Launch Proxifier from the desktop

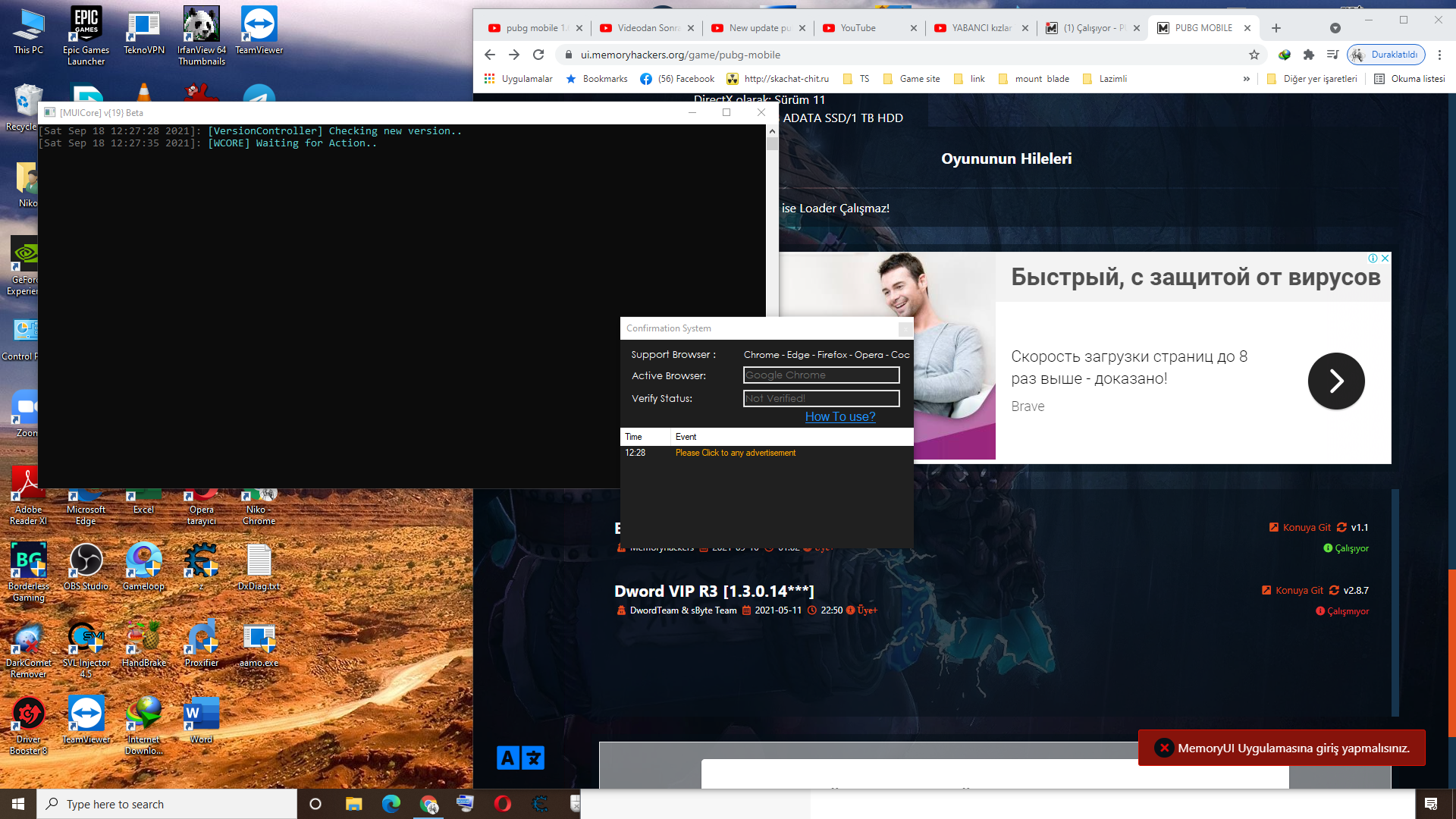coord(202,644)
